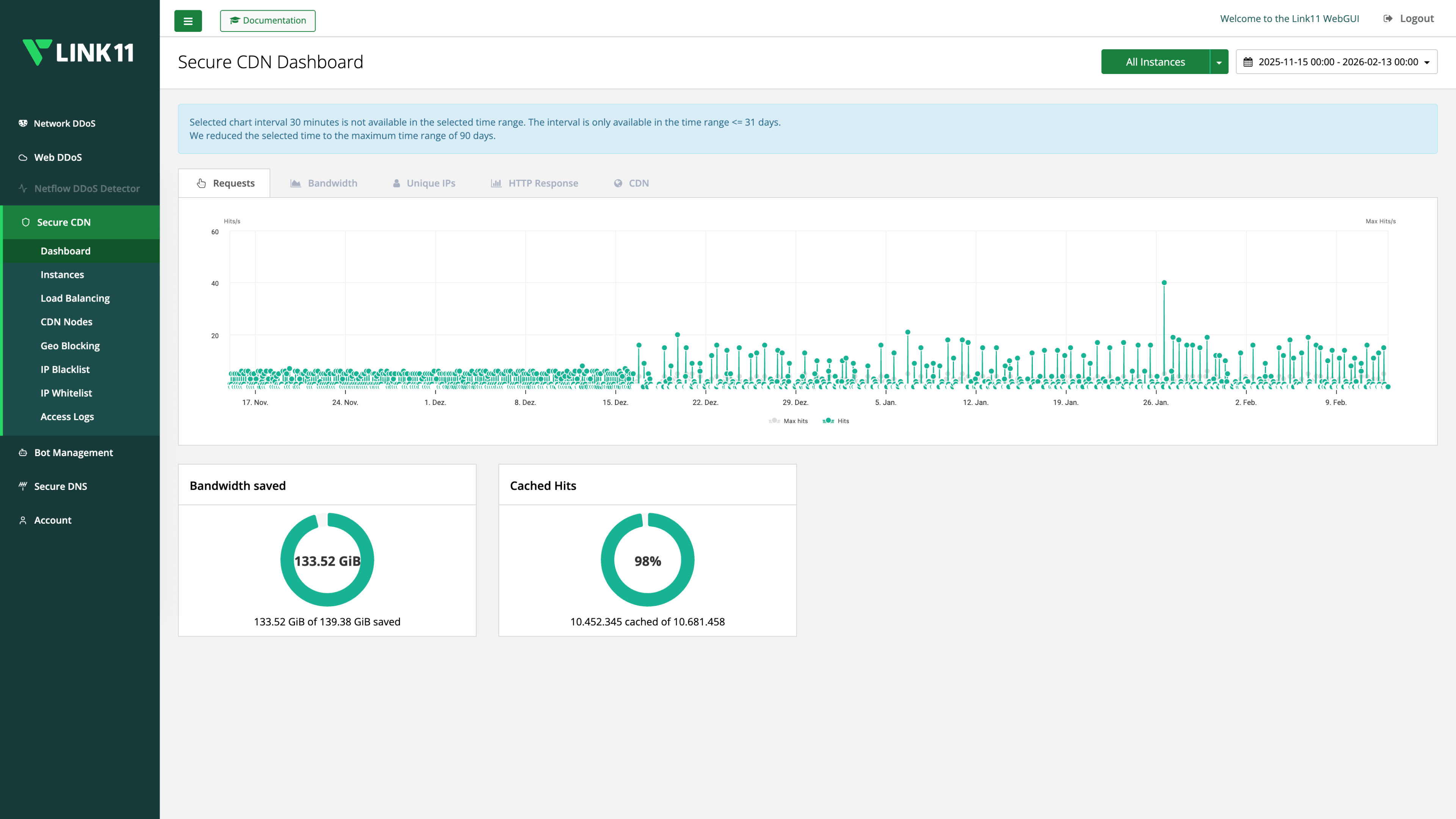Click the 40 hits/s peak data point

[x=1164, y=282]
